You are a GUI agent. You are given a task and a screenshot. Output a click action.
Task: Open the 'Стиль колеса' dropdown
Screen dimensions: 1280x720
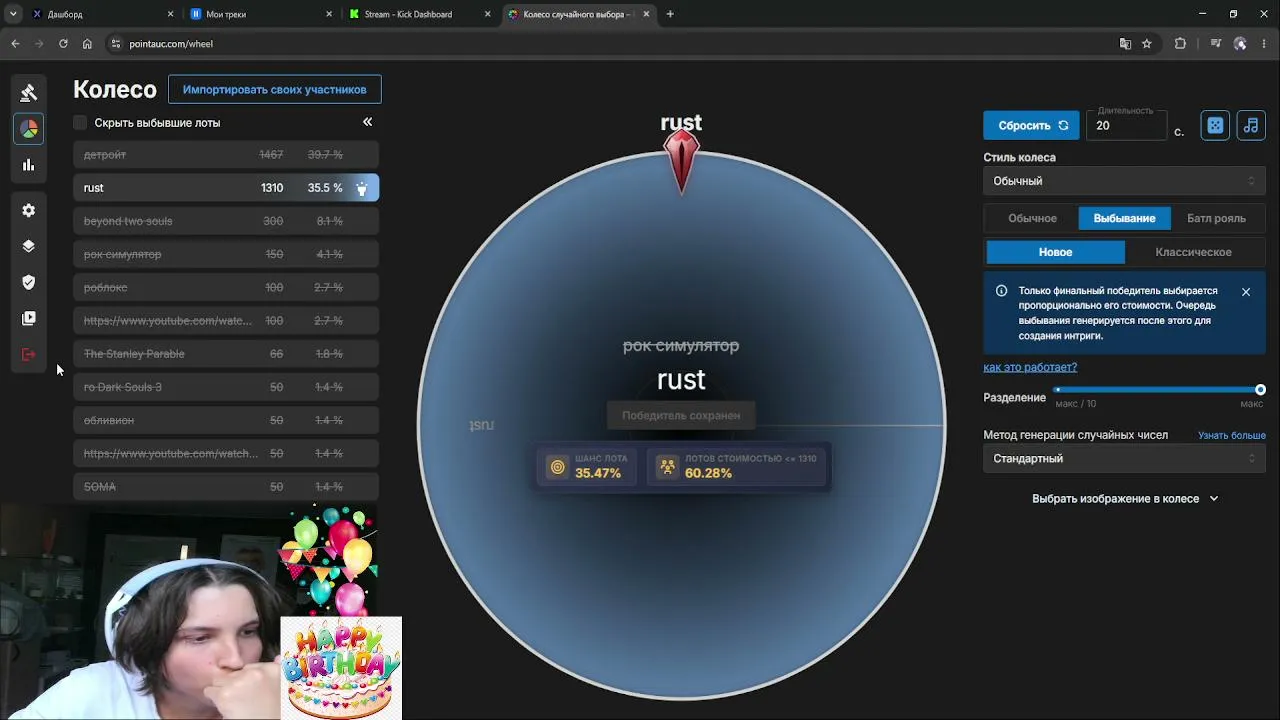(1124, 181)
